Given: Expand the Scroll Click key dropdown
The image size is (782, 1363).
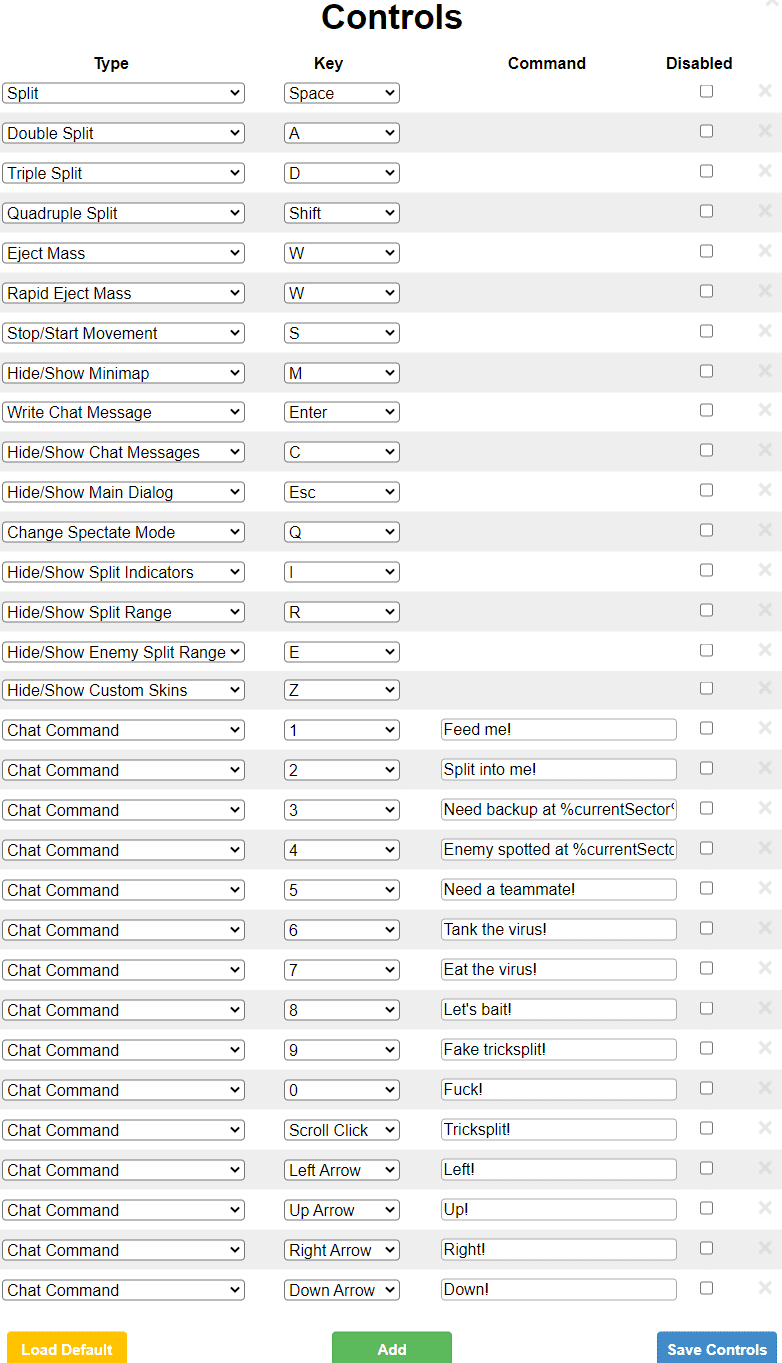Looking at the screenshot, I should (x=341, y=1130).
